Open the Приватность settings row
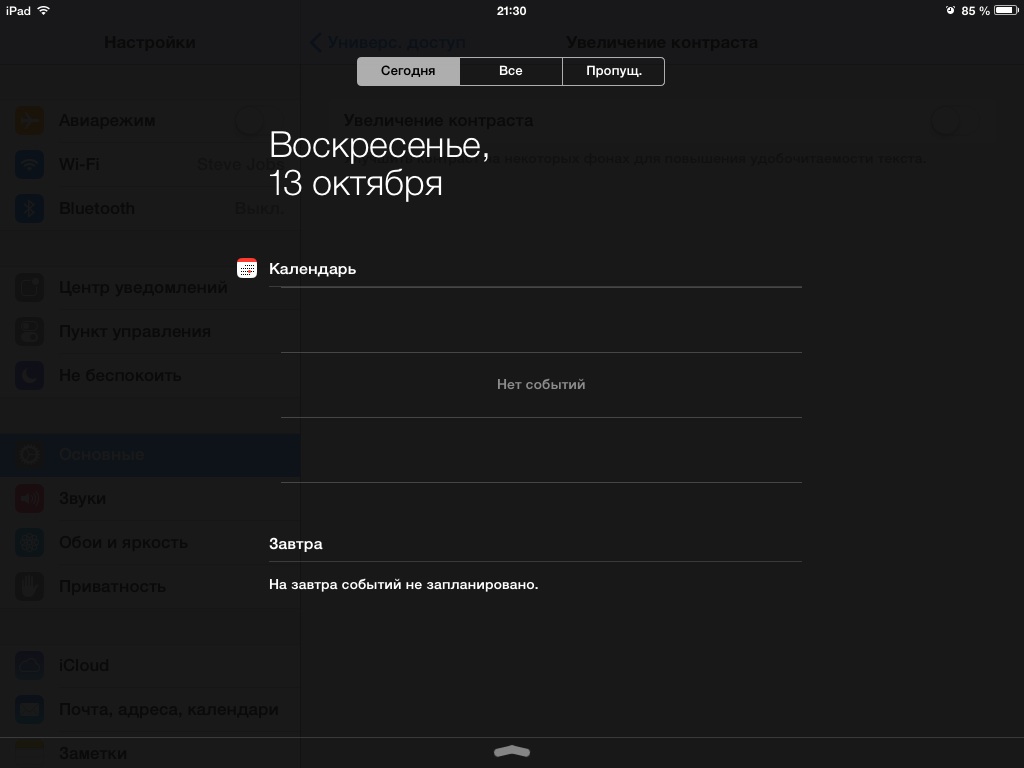Screen dimensions: 1024x768 pyautogui.click(x=150, y=586)
